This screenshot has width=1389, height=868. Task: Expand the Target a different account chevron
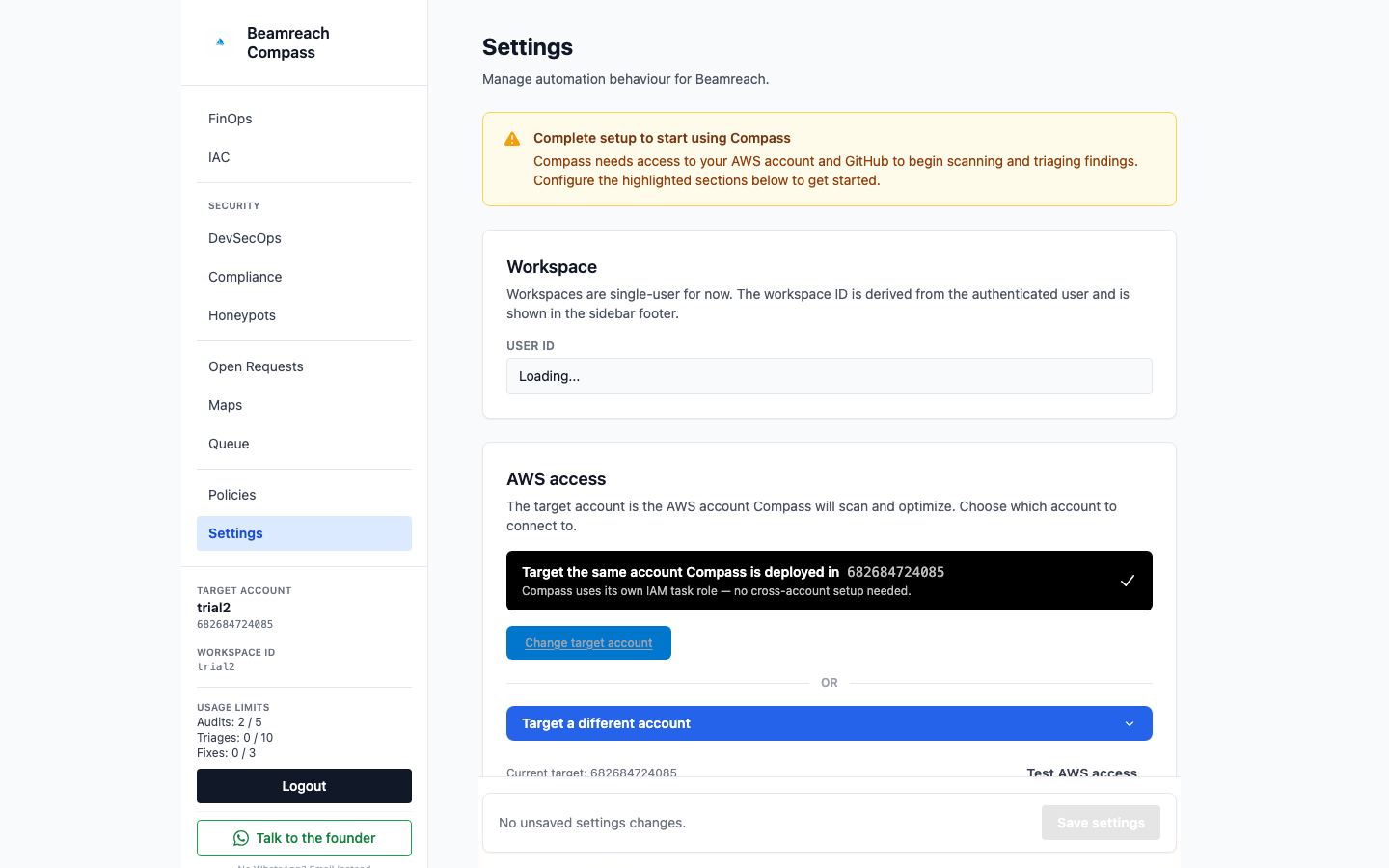pyautogui.click(x=1130, y=724)
